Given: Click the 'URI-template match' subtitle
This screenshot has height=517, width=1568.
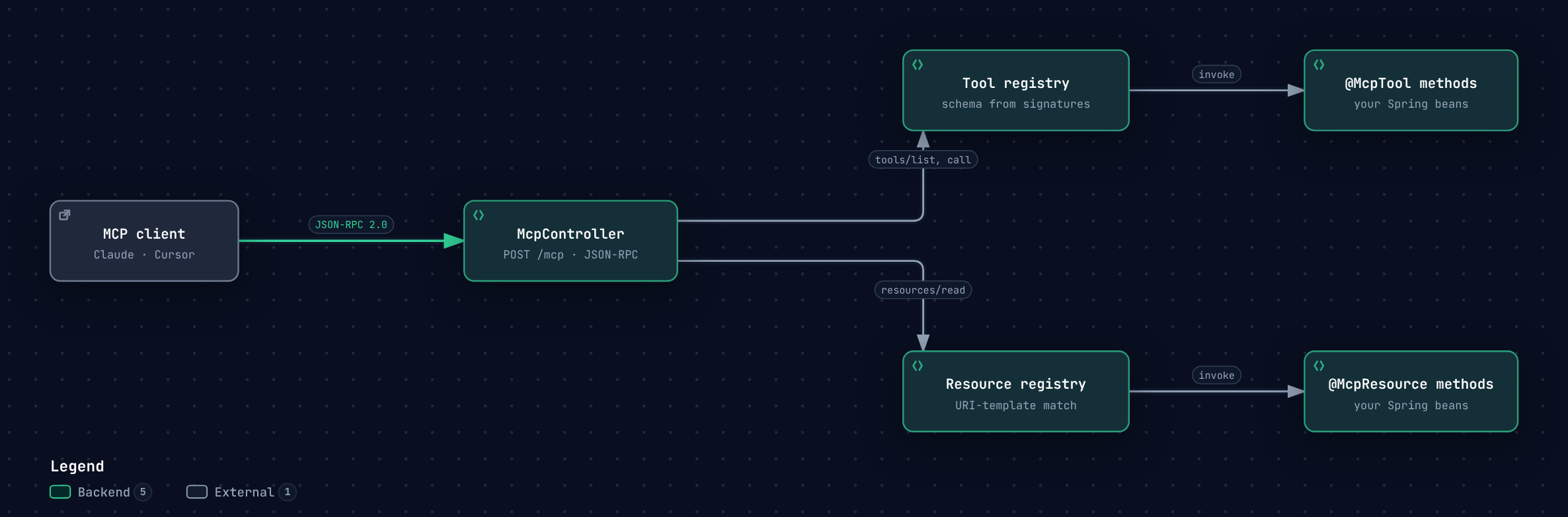Looking at the screenshot, I should [1016, 405].
